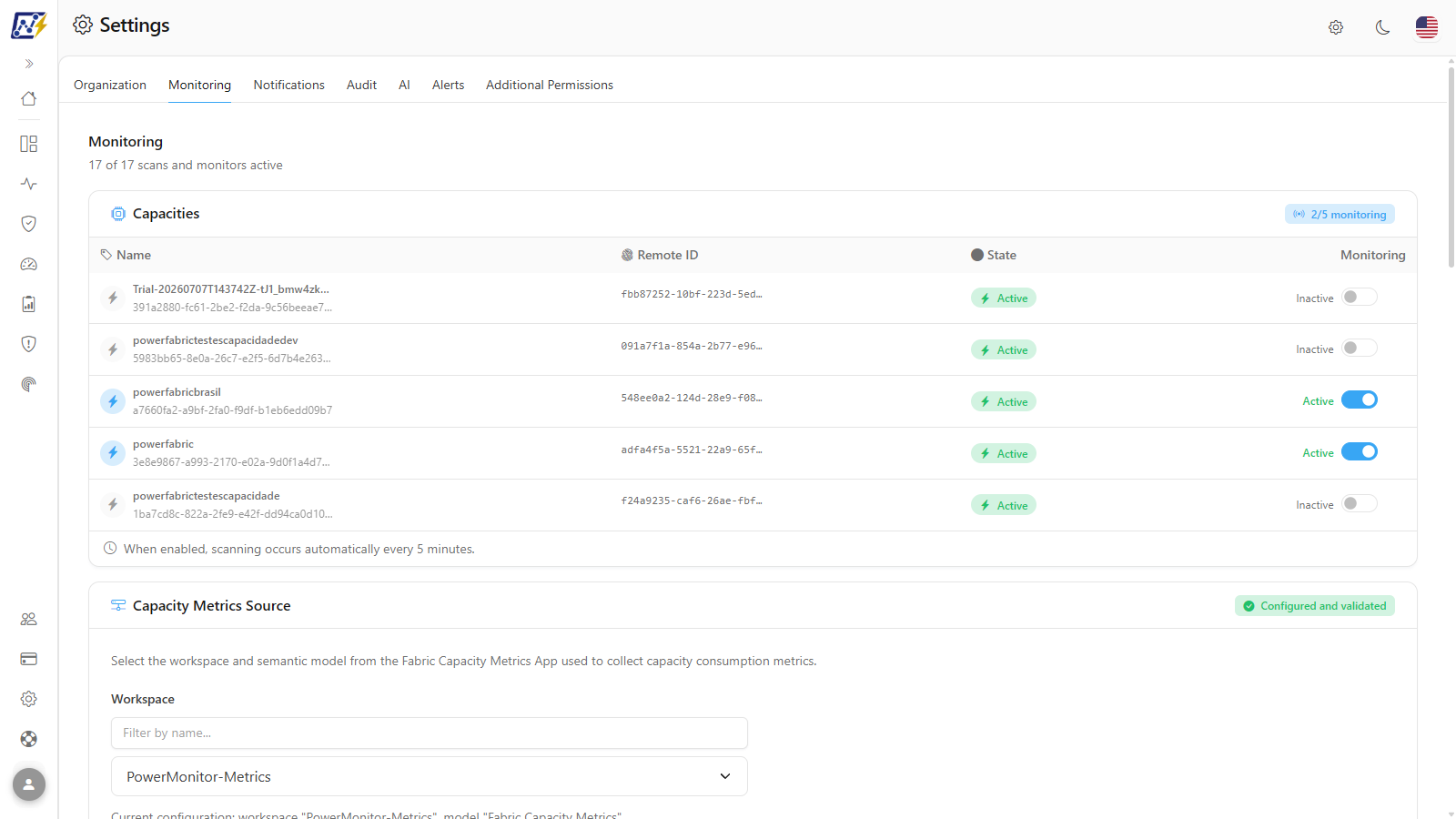
Task: Disable monitoring for powerfabricbrasil
Action: [1360, 399]
